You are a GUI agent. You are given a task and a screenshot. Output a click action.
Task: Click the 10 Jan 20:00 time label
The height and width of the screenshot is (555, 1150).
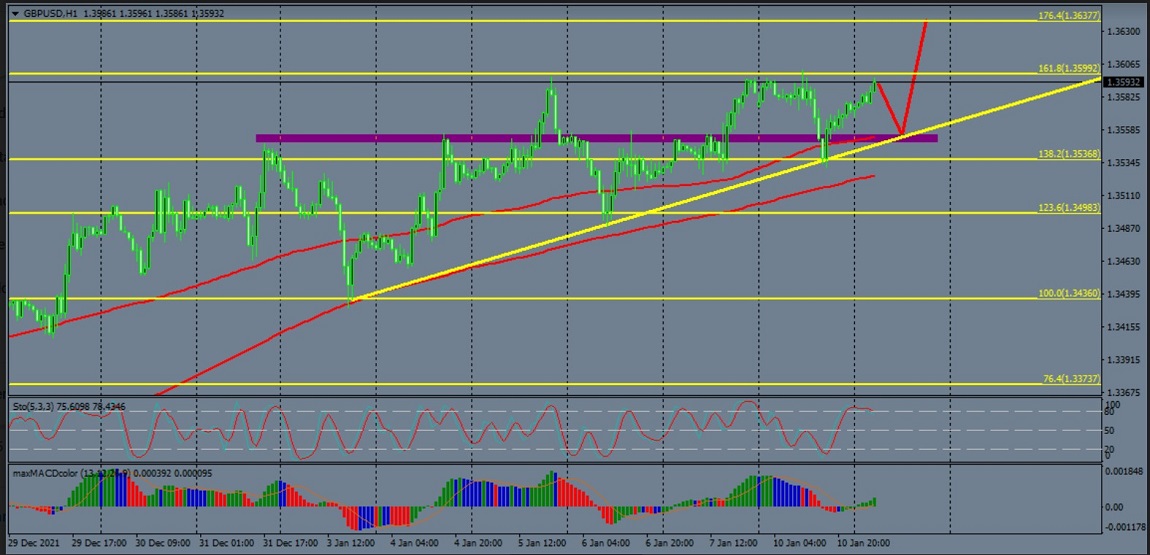tap(864, 542)
